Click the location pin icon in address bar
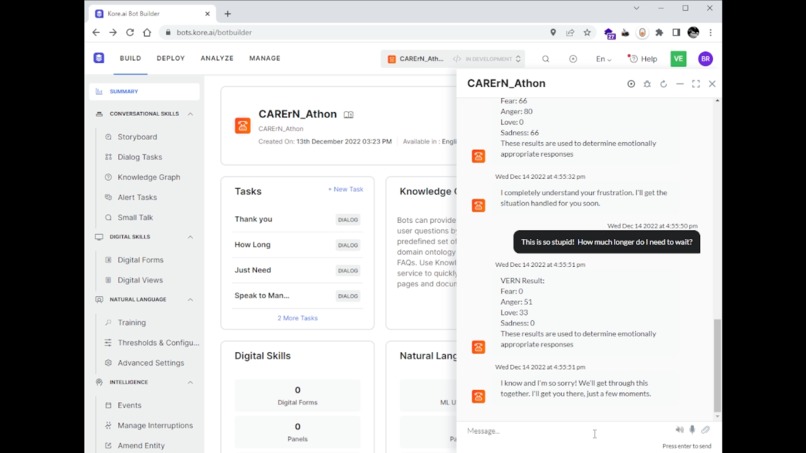 (553, 32)
